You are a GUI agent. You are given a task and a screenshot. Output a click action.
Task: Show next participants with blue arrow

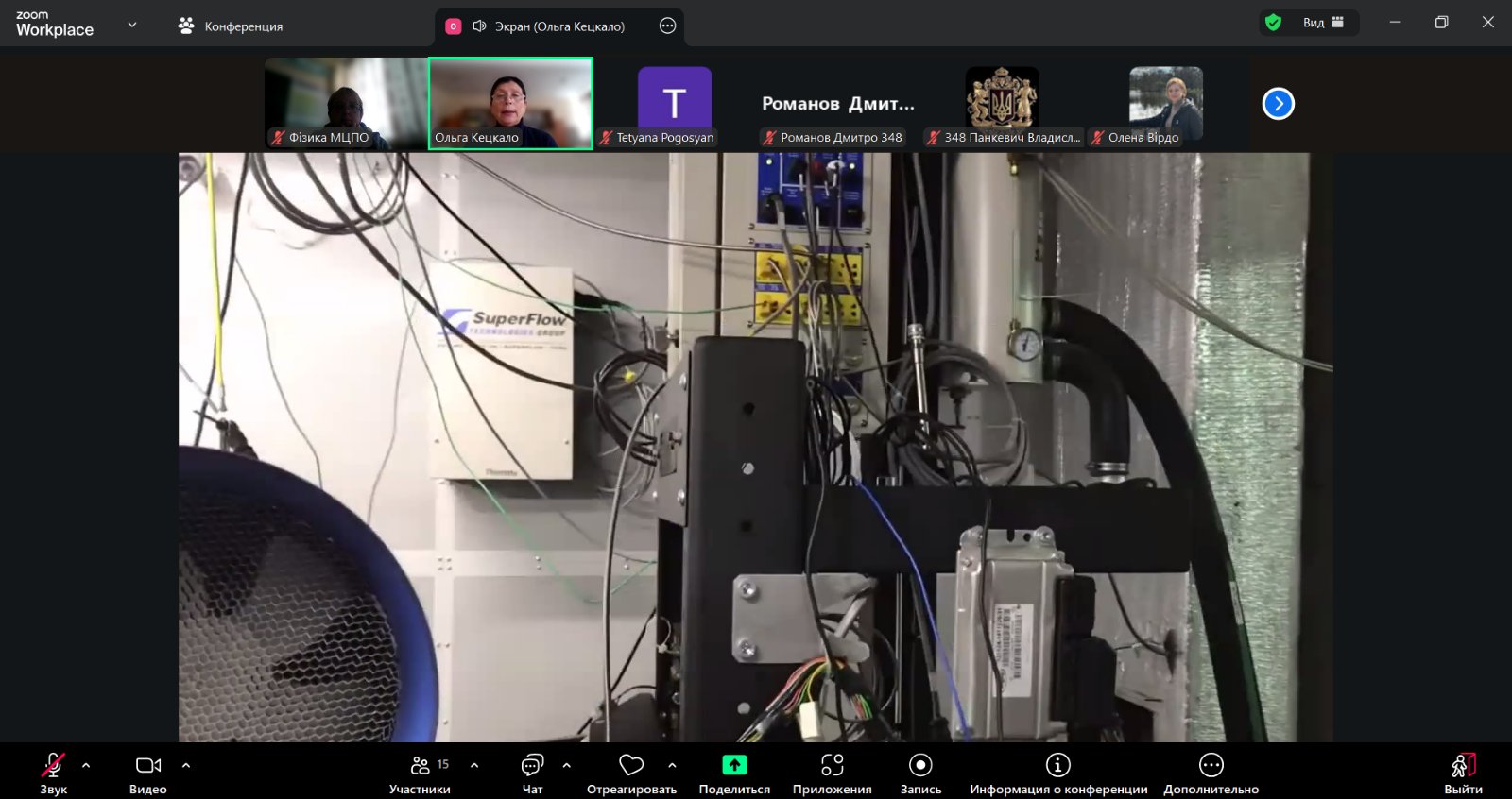pyautogui.click(x=1278, y=104)
